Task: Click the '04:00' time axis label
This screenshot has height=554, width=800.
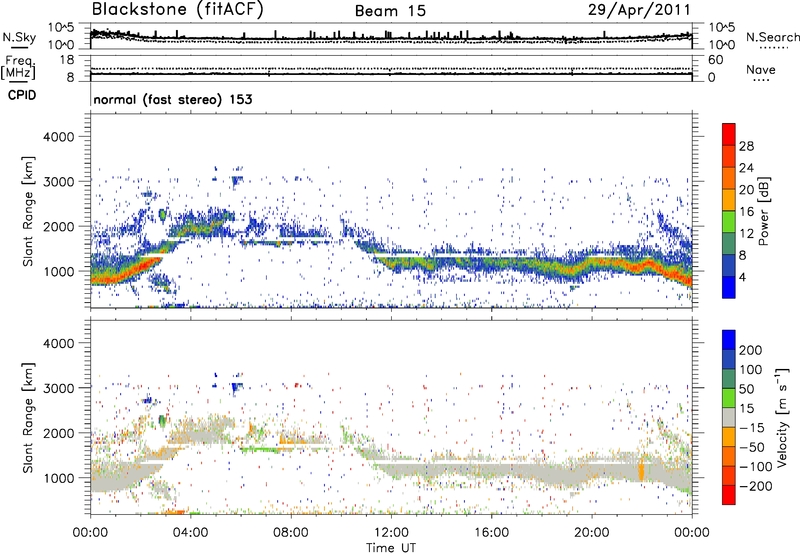Action: [x=190, y=533]
